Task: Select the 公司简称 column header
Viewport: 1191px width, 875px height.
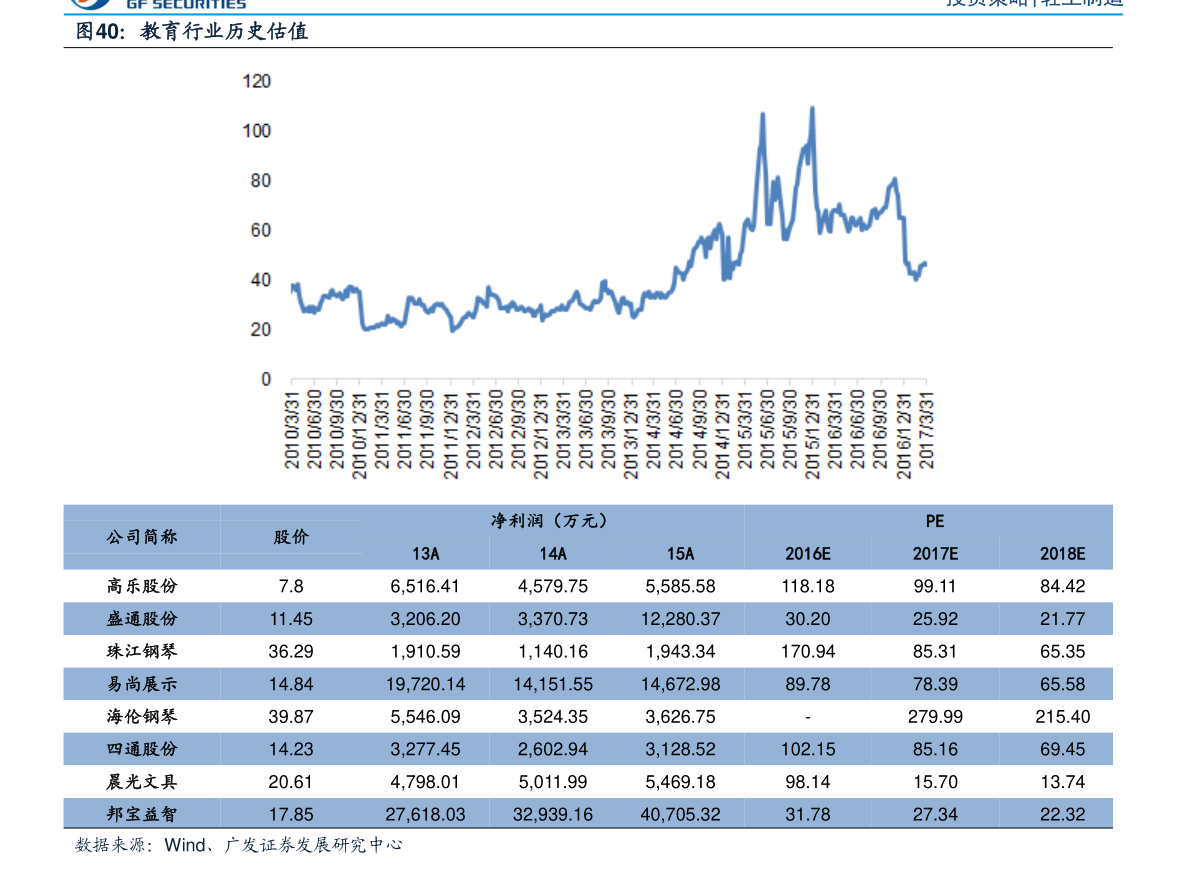Action: pyautogui.click(x=142, y=537)
